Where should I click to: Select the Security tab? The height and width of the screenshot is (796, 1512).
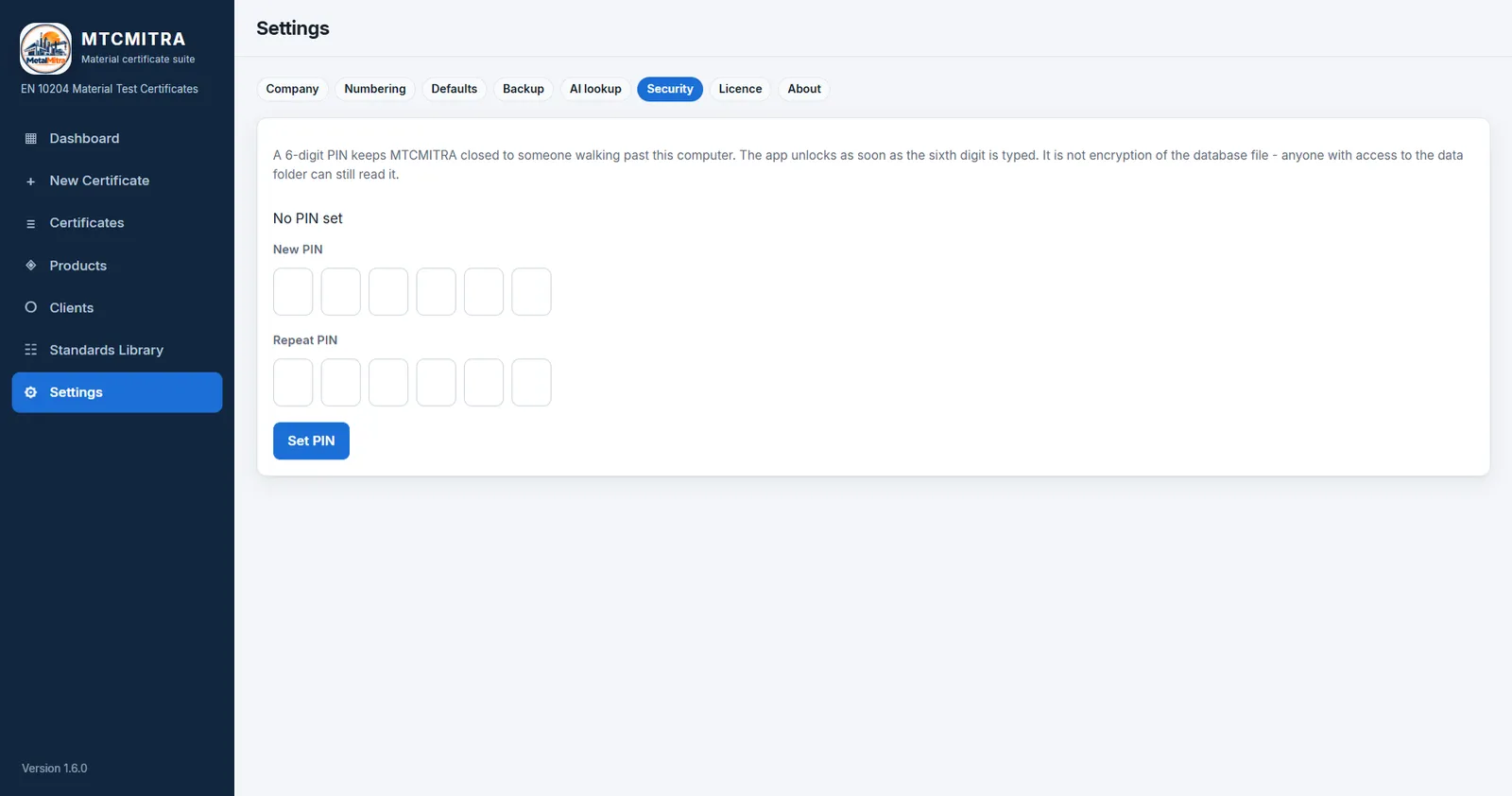pos(670,89)
